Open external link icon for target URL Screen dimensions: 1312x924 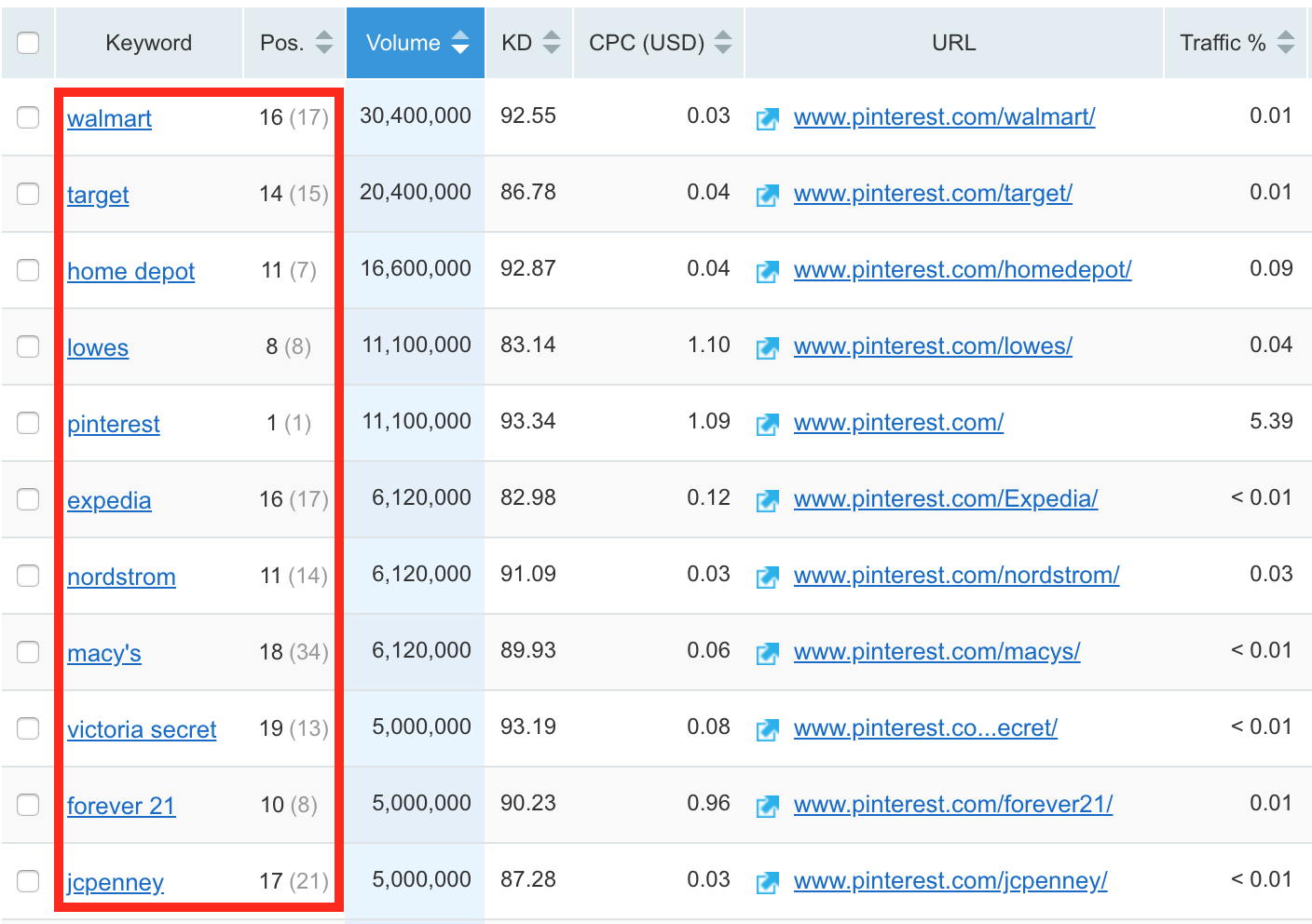click(x=767, y=196)
